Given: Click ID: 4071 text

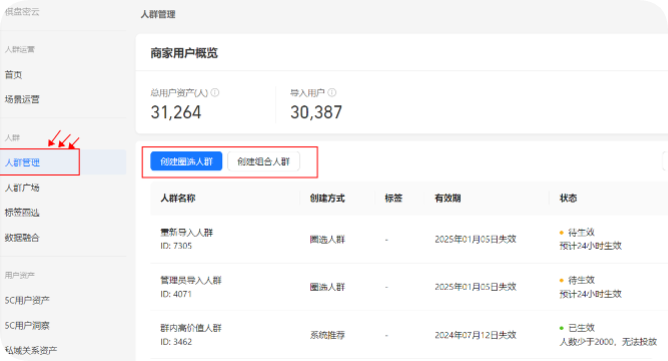Looking at the screenshot, I should (x=176, y=294).
